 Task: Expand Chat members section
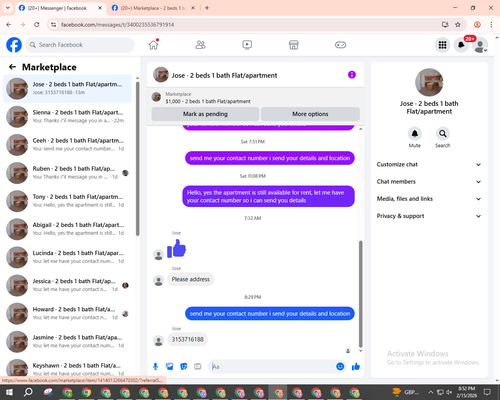point(429,182)
